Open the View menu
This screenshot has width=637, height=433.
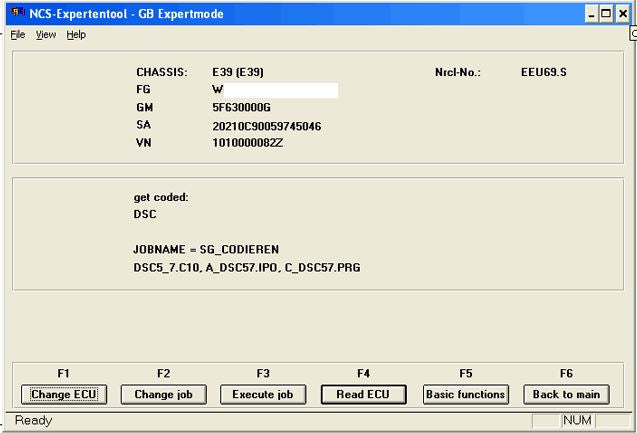click(46, 35)
